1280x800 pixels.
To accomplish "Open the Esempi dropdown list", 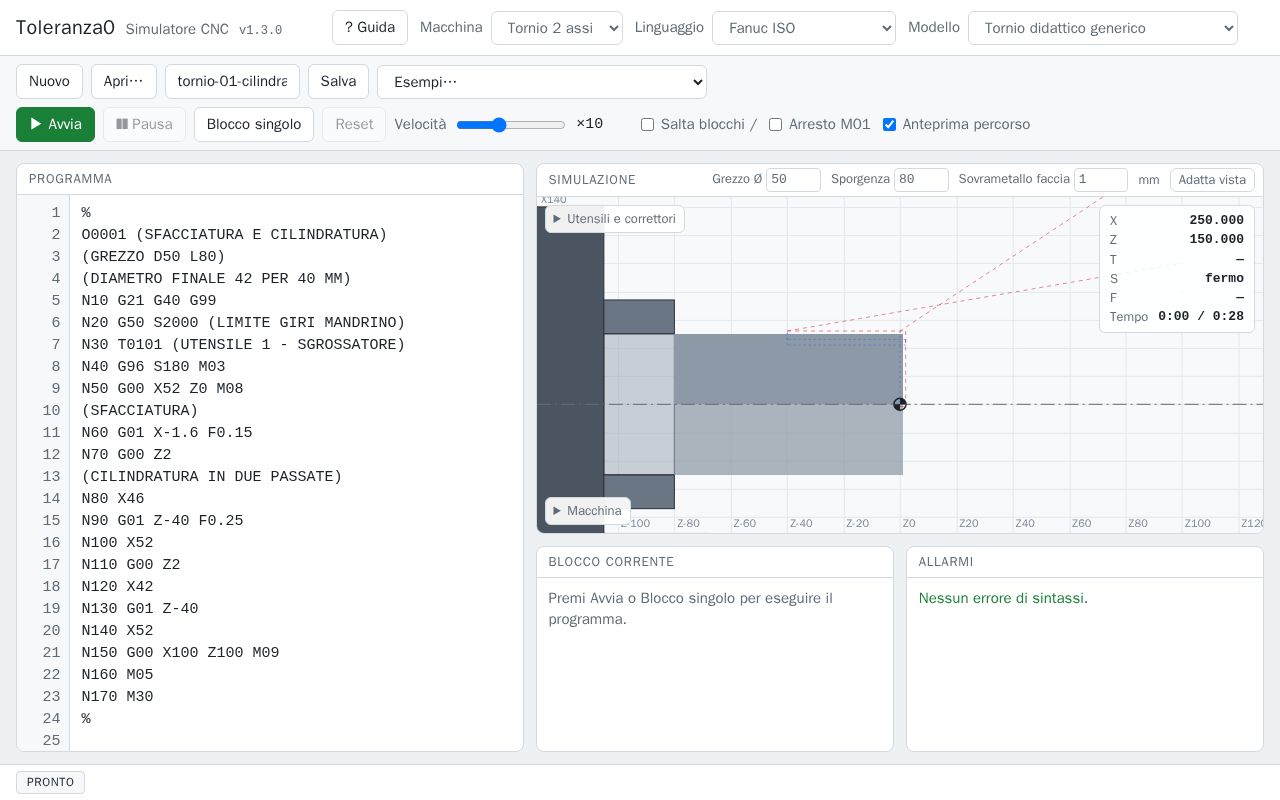I will pyautogui.click(x=542, y=82).
